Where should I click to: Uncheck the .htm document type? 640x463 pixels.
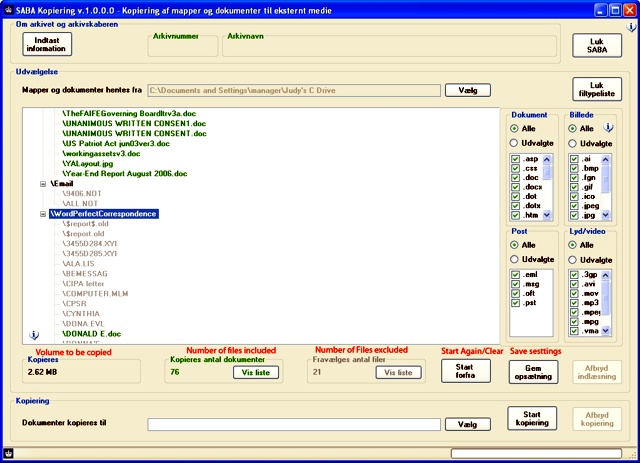pyautogui.click(x=516, y=215)
